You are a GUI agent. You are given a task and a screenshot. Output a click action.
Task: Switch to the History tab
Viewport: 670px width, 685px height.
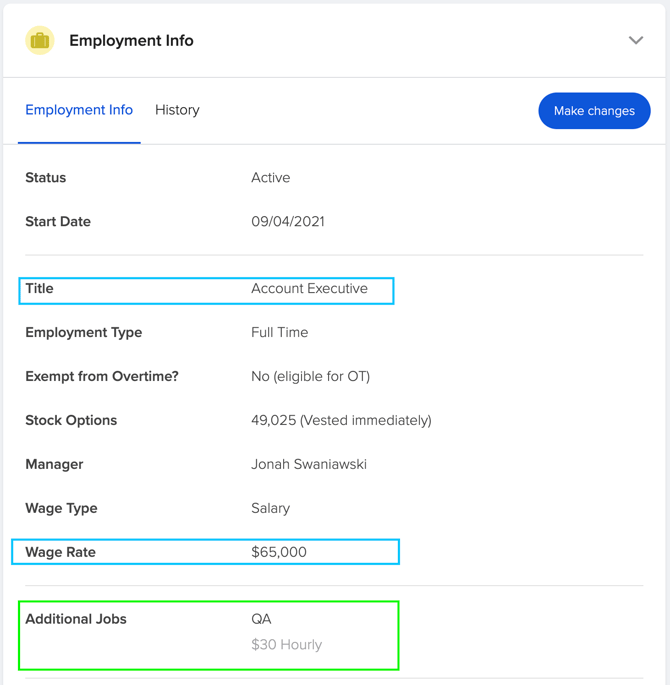point(177,110)
